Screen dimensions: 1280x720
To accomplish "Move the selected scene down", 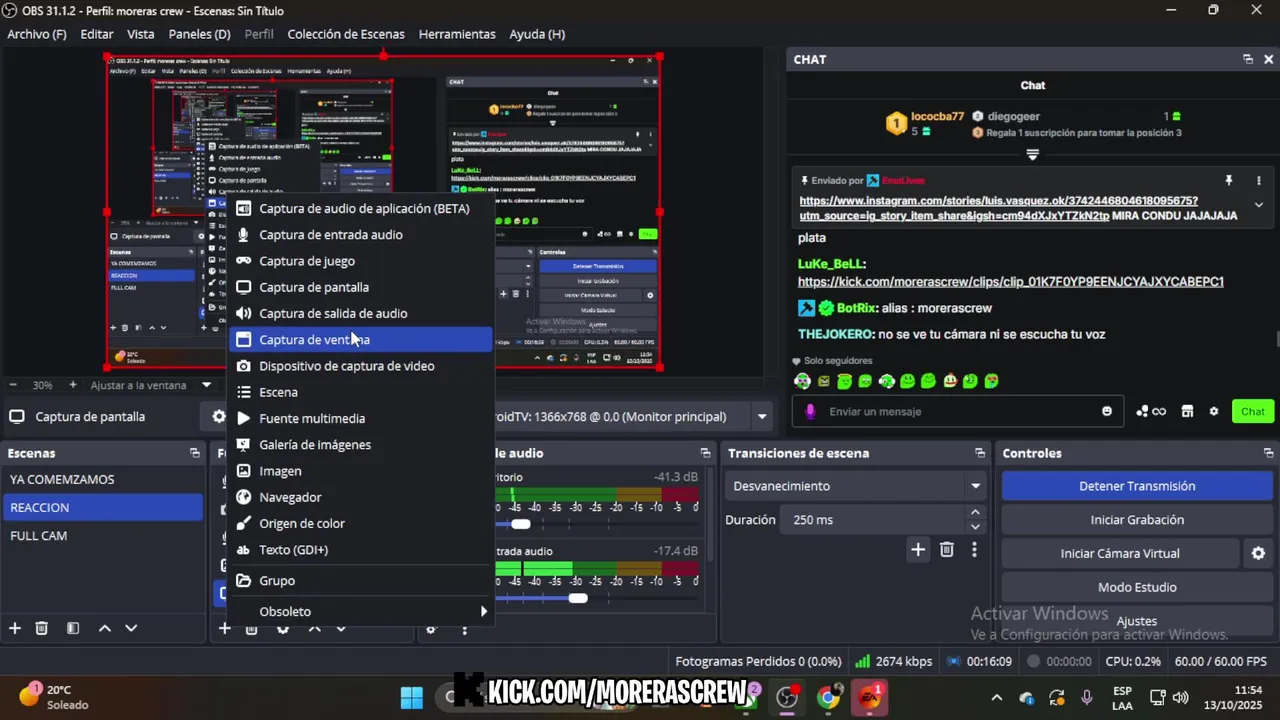I will pyautogui.click(x=131, y=628).
